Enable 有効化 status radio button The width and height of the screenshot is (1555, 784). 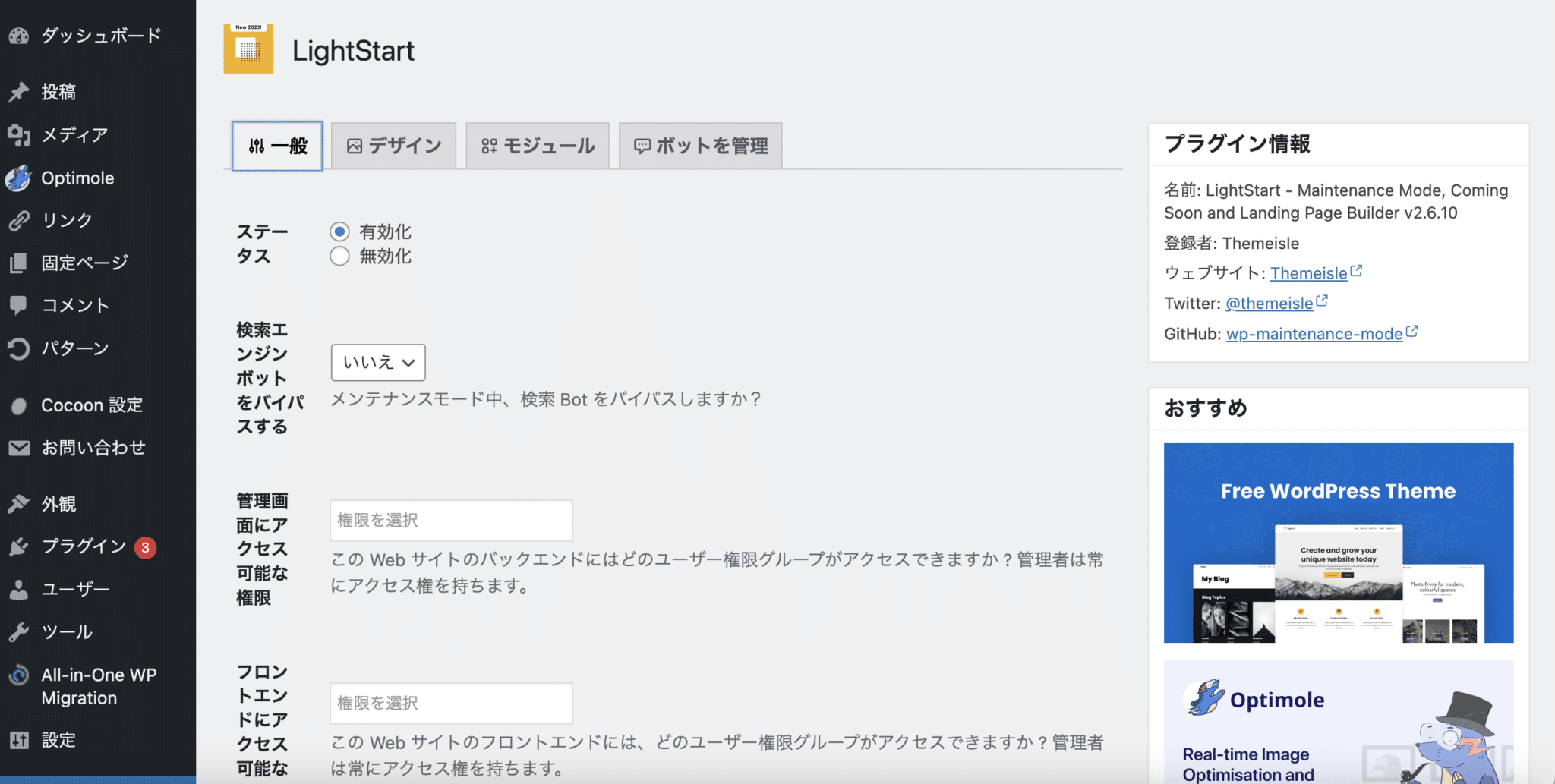(339, 231)
